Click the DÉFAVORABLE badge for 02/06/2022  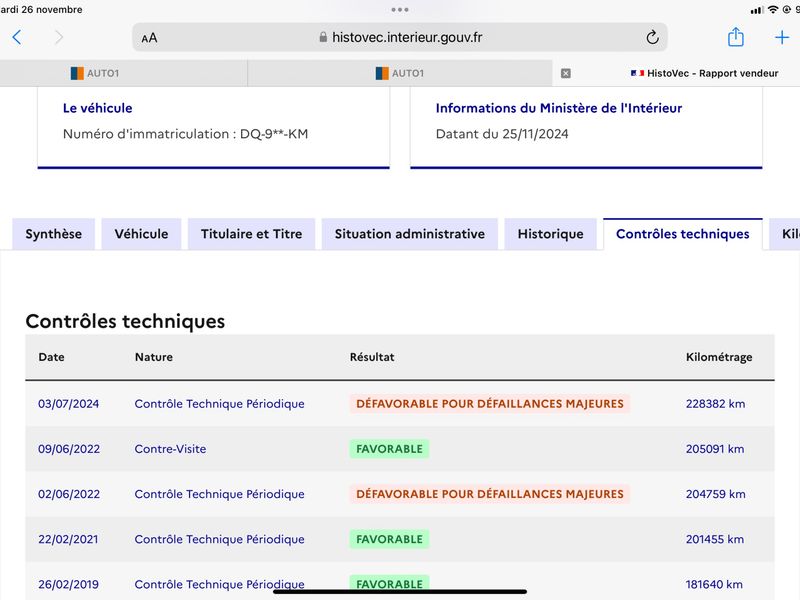[490, 494]
